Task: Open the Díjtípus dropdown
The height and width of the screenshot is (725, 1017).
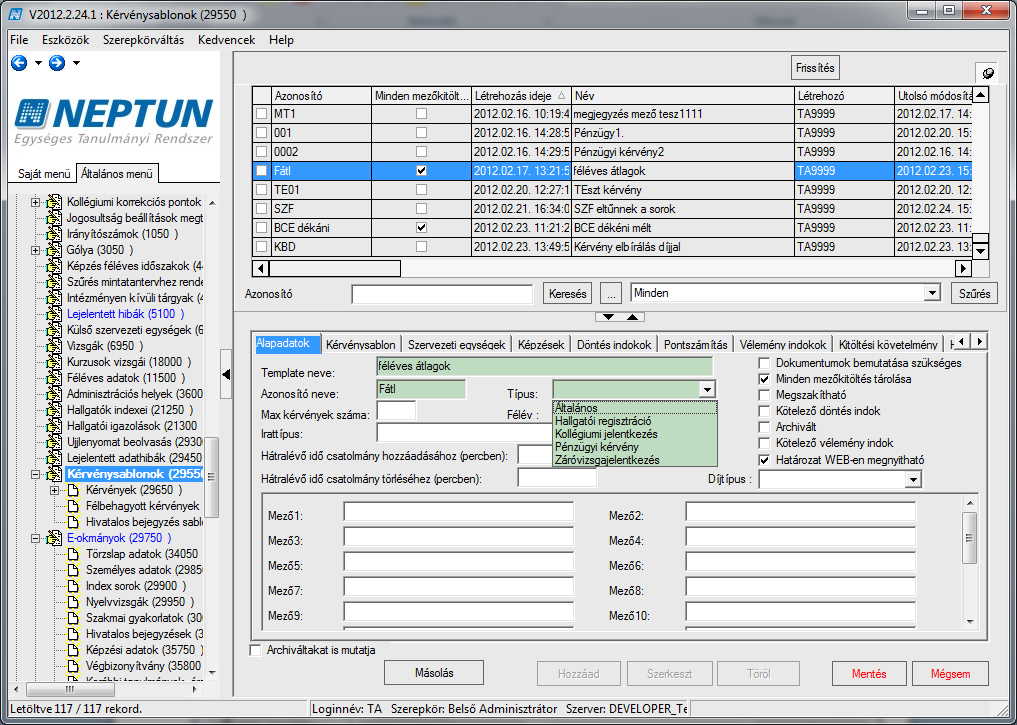Action: [913, 480]
